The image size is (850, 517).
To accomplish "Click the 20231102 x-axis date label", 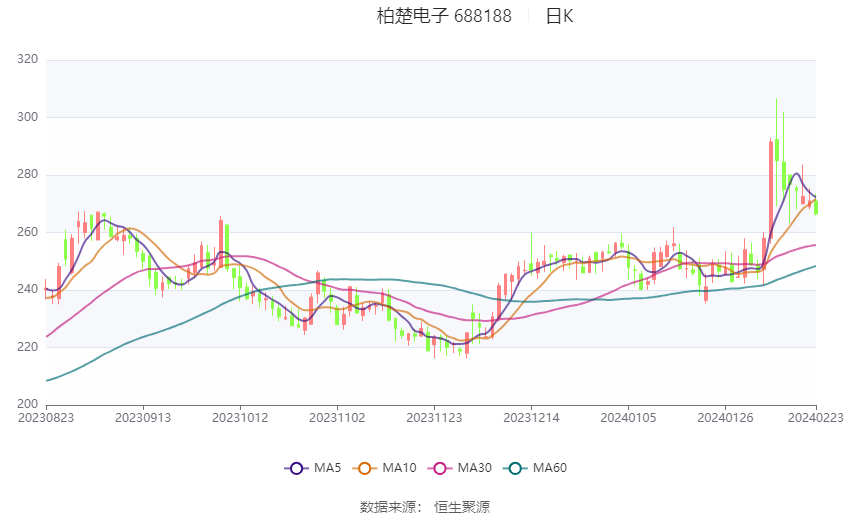I will pos(337,418).
